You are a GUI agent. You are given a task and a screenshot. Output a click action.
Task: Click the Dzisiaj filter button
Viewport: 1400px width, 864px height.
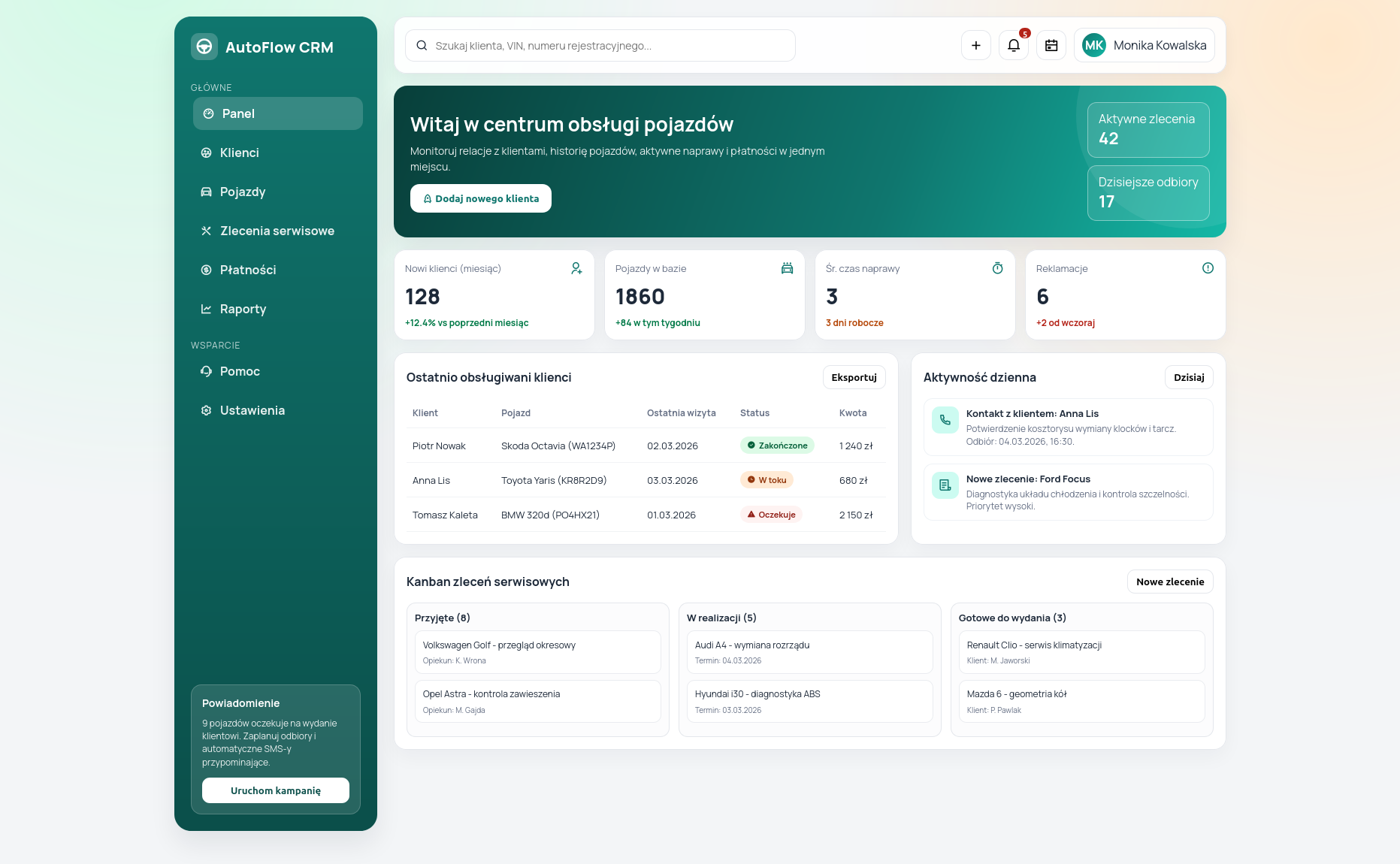point(1189,377)
